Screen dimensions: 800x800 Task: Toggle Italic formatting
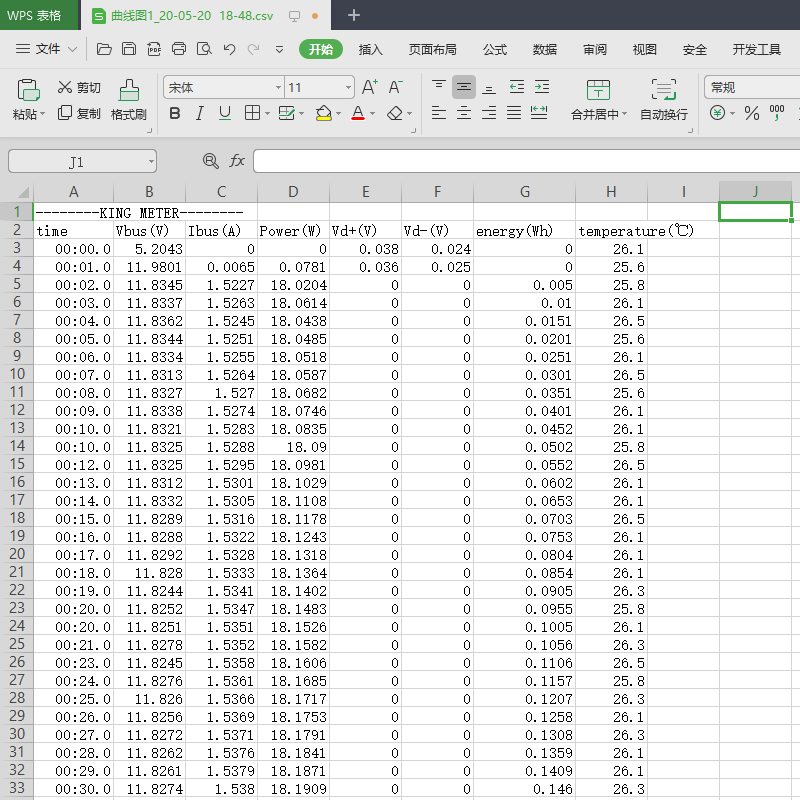(x=200, y=113)
